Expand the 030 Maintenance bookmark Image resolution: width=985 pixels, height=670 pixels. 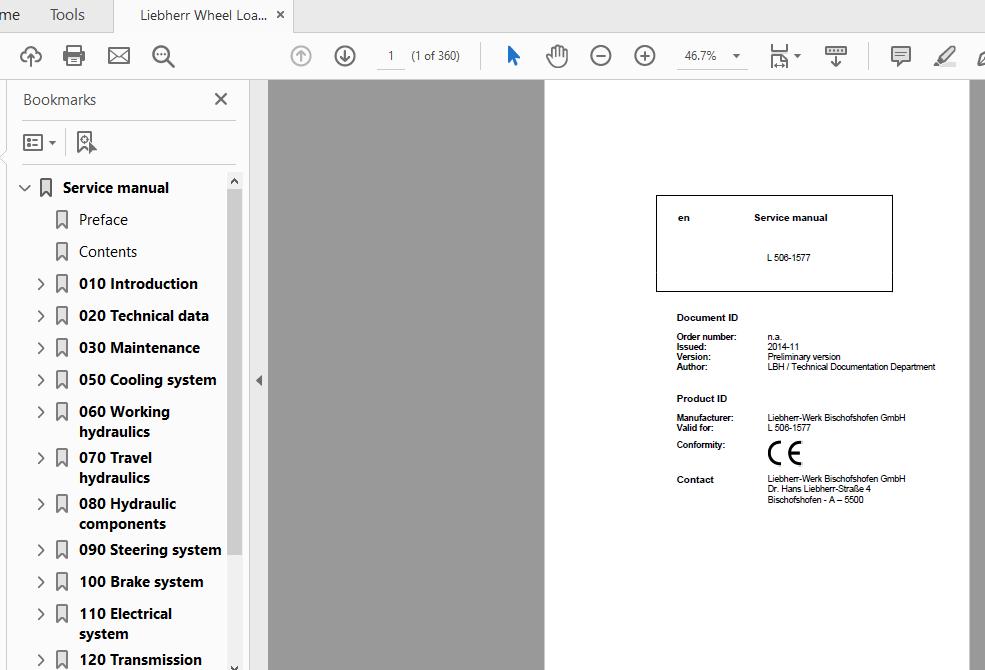tap(41, 348)
